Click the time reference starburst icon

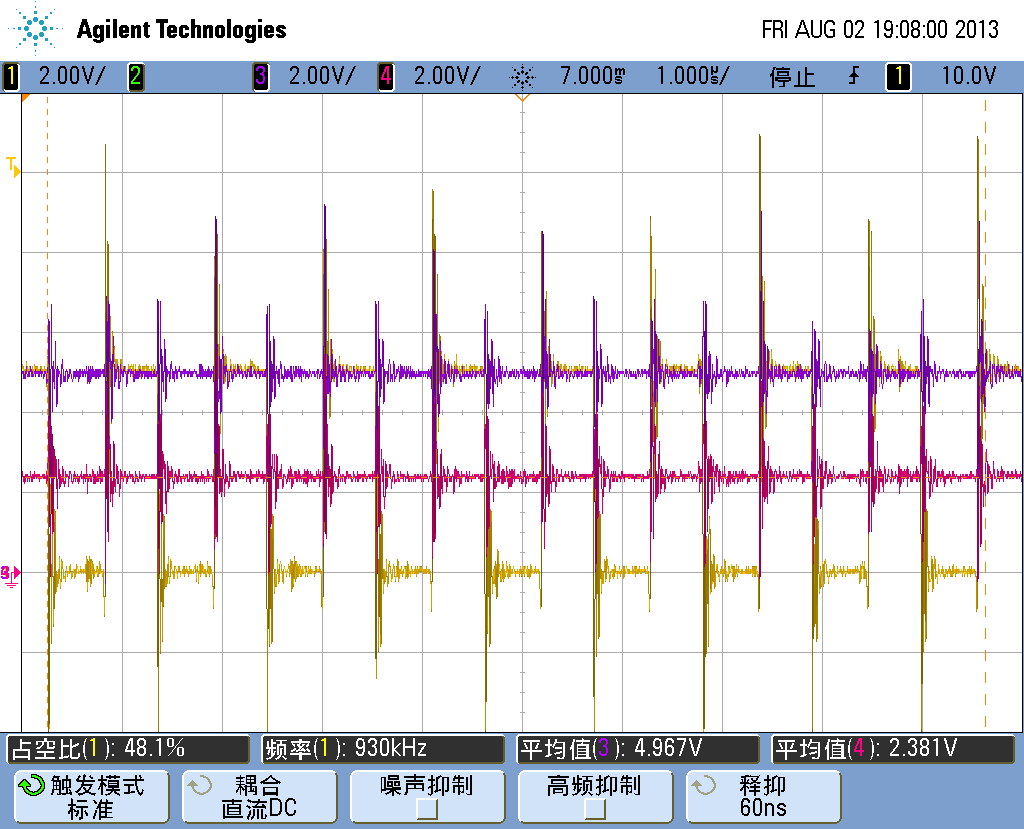coord(522,77)
